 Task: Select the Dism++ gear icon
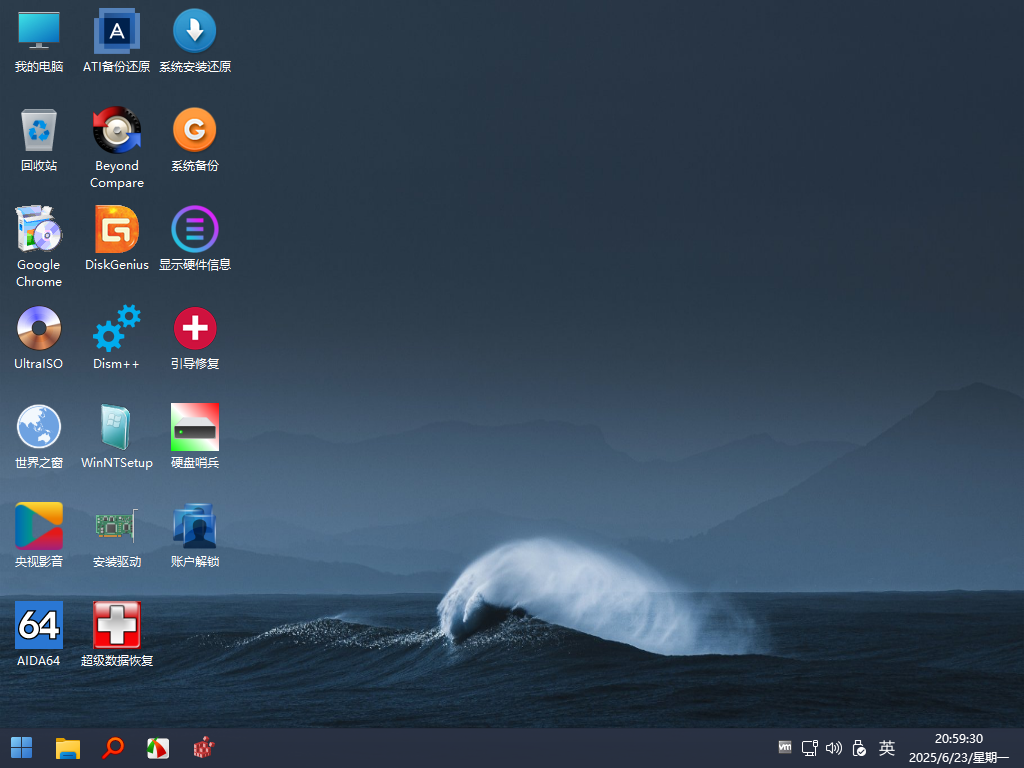click(x=117, y=329)
